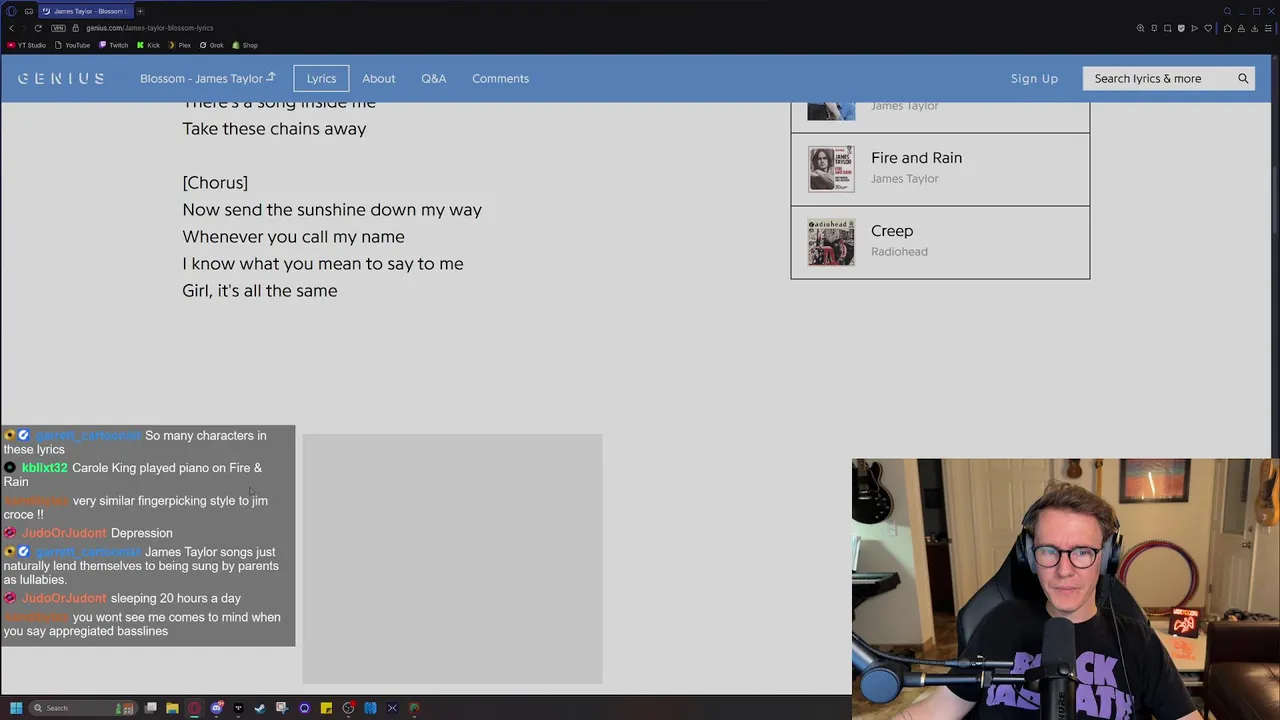Bookmark page with the heart icon
Screen dimensions: 1280x720
1208,28
